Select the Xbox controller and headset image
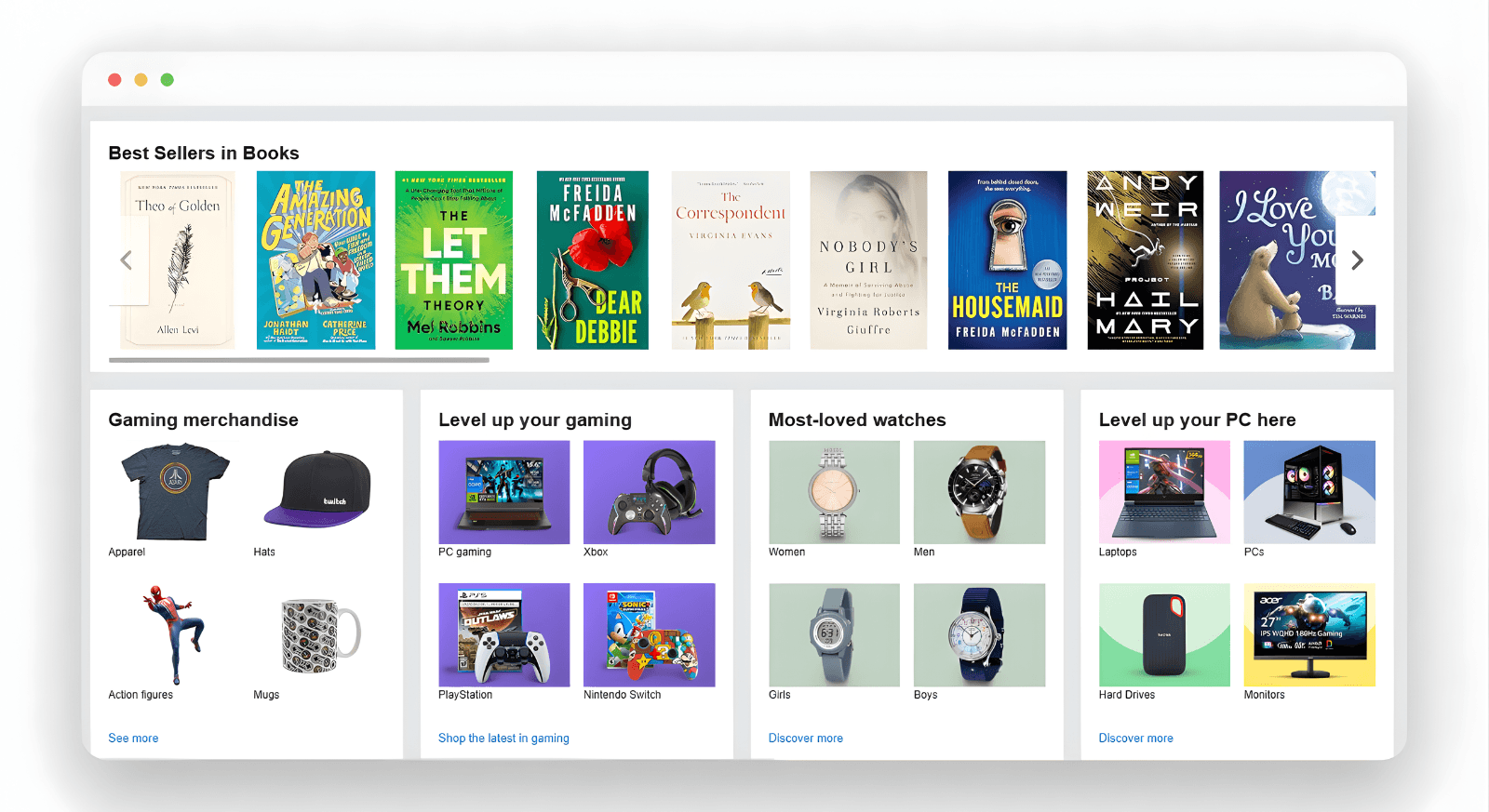The width and height of the screenshot is (1489, 812). click(649, 492)
